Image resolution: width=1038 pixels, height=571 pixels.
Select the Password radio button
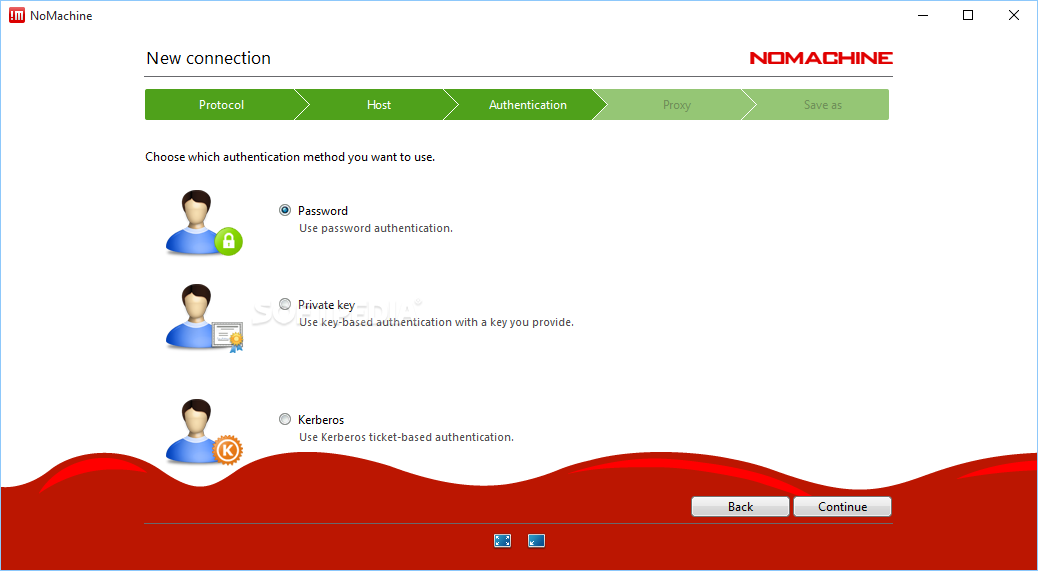[285, 210]
